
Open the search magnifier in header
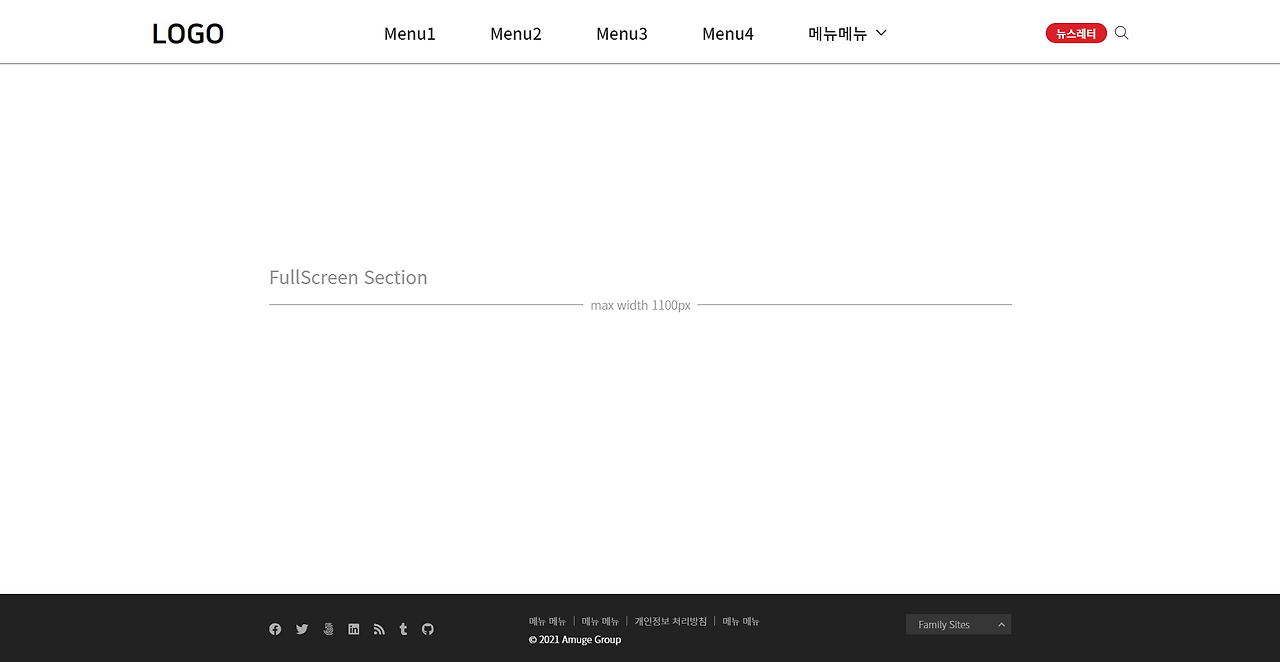click(1121, 32)
